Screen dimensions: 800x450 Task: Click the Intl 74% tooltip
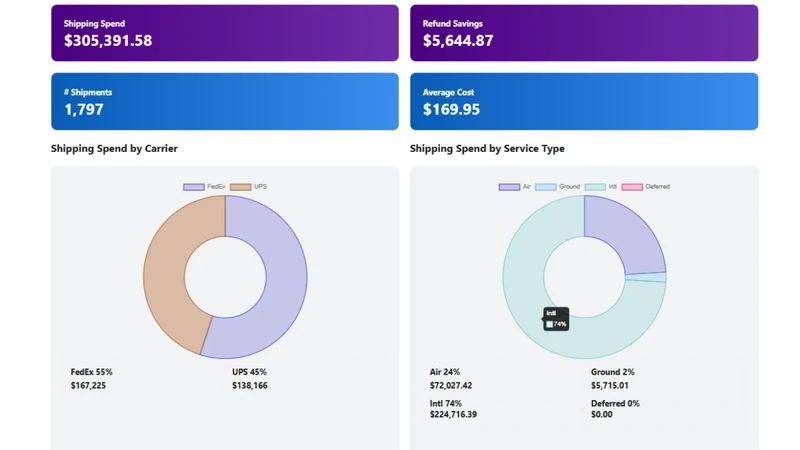(x=556, y=319)
